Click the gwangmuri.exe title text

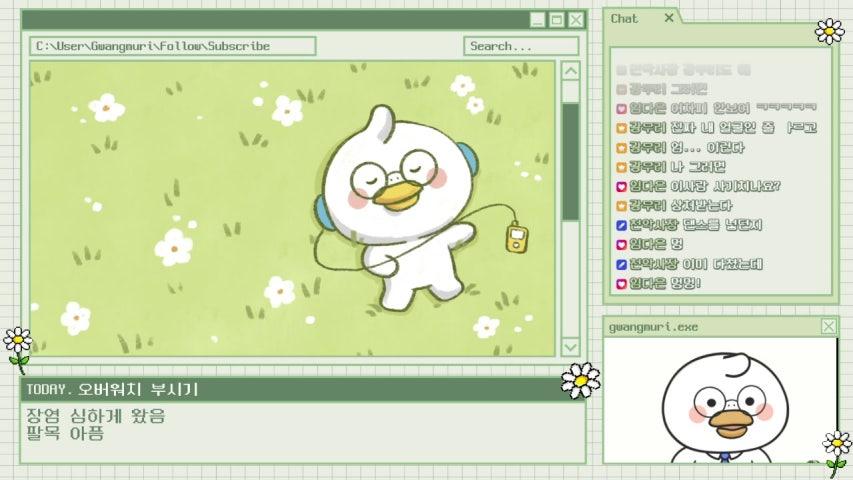click(653, 327)
